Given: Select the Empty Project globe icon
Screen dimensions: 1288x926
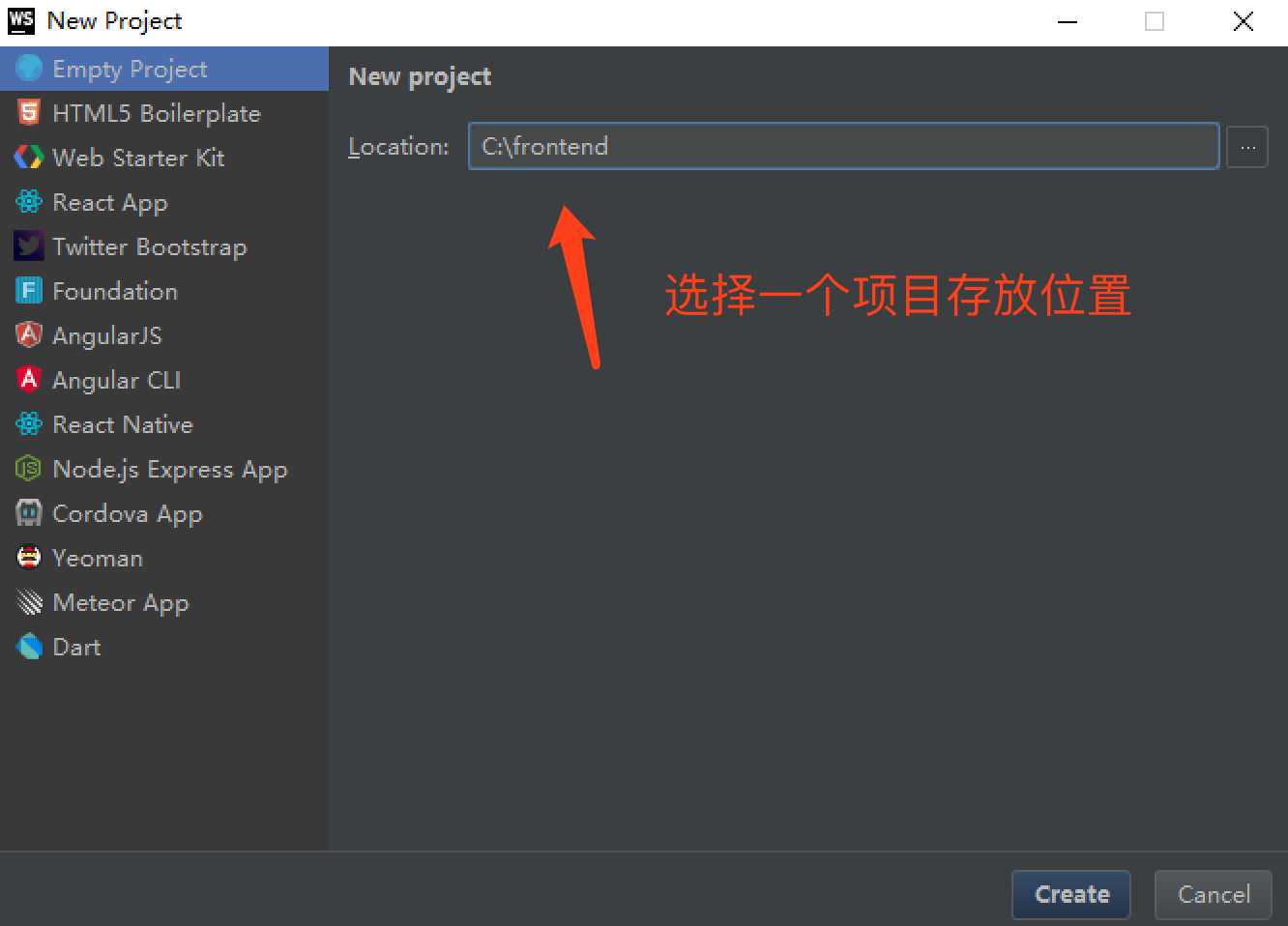Looking at the screenshot, I should point(29,69).
